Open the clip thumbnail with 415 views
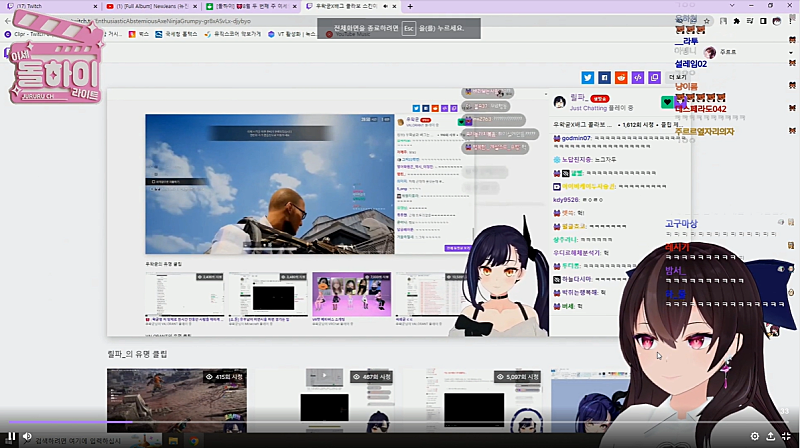The width and height of the screenshot is (800, 448). (177, 395)
